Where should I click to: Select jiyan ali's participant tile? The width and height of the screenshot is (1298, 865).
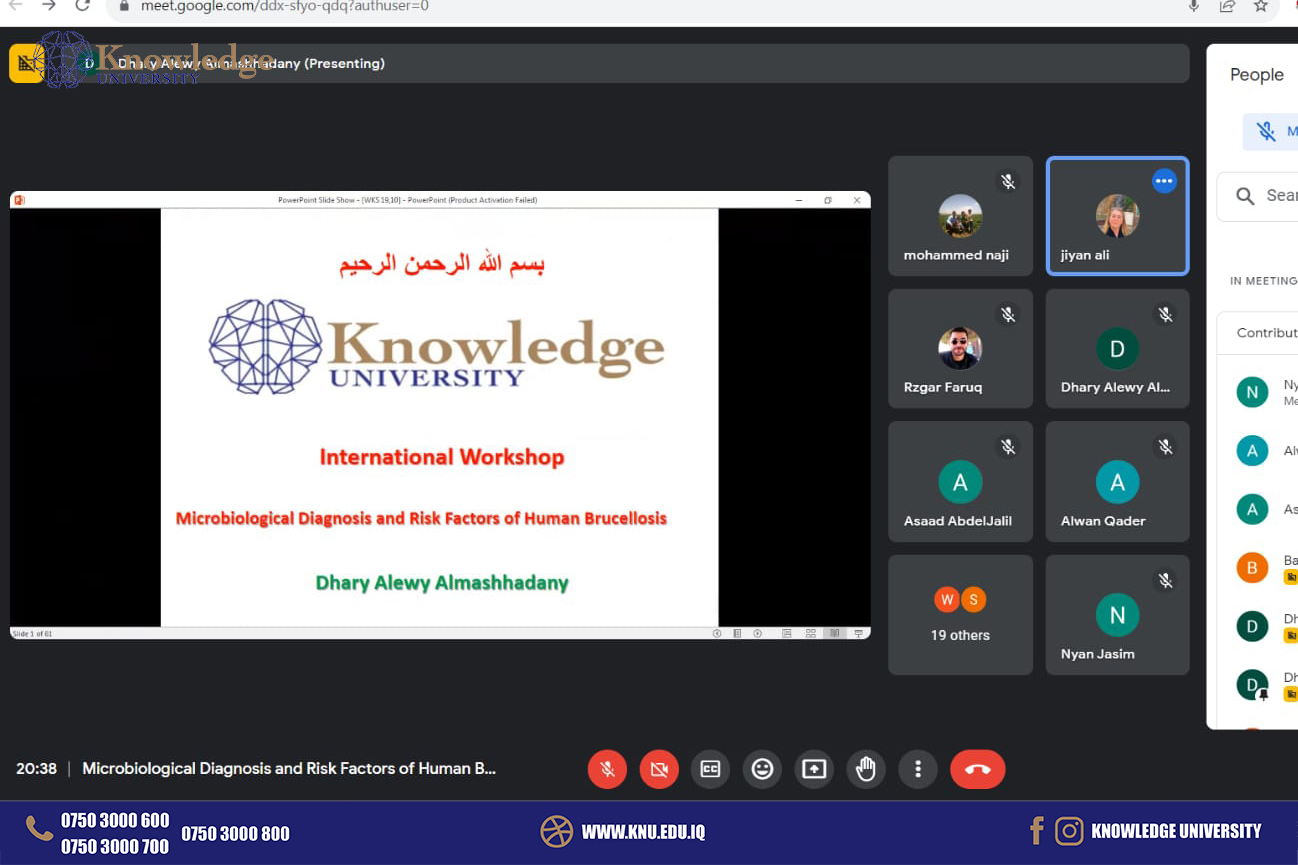coord(1117,215)
